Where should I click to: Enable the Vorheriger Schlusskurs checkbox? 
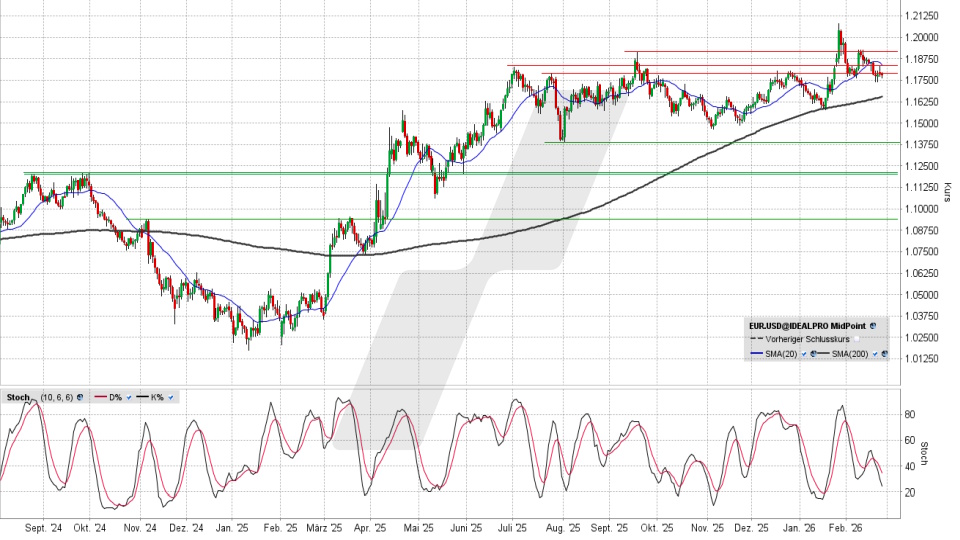coord(857,339)
